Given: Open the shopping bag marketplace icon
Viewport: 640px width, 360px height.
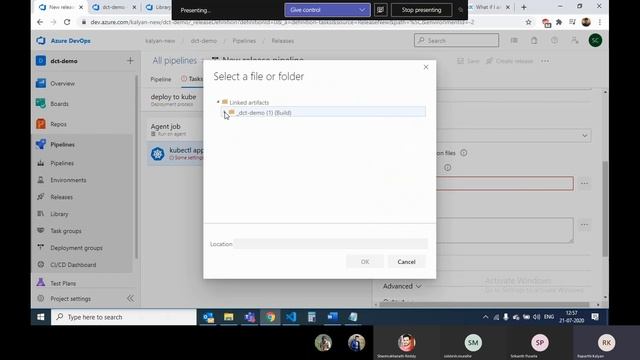Looking at the screenshot, I should point(534,40).
